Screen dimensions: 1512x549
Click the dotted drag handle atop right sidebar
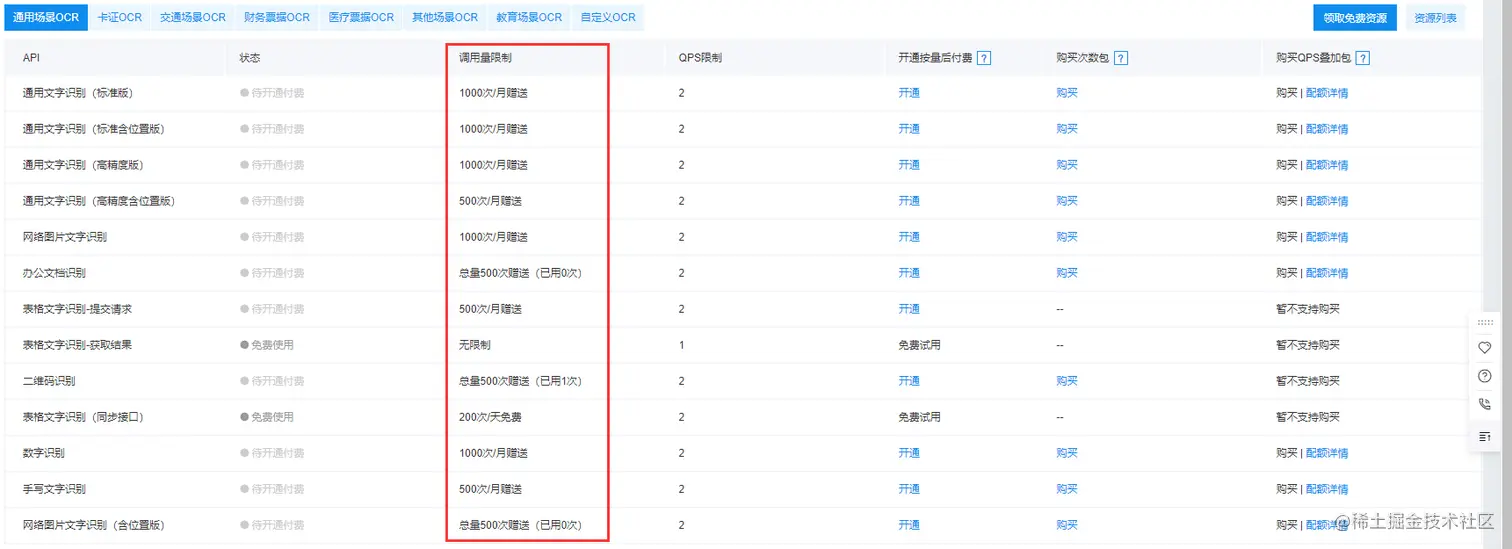(1484, 322)
